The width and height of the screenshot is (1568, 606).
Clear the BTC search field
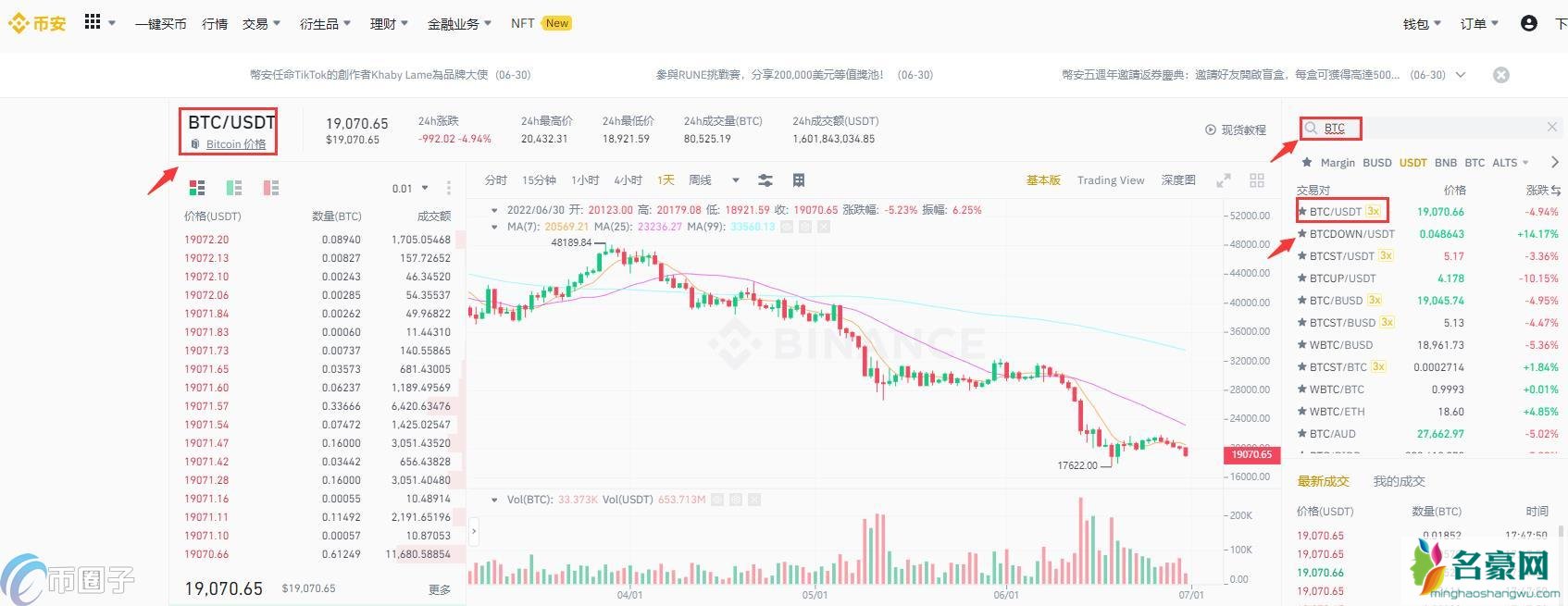[x=1552, y=127]
